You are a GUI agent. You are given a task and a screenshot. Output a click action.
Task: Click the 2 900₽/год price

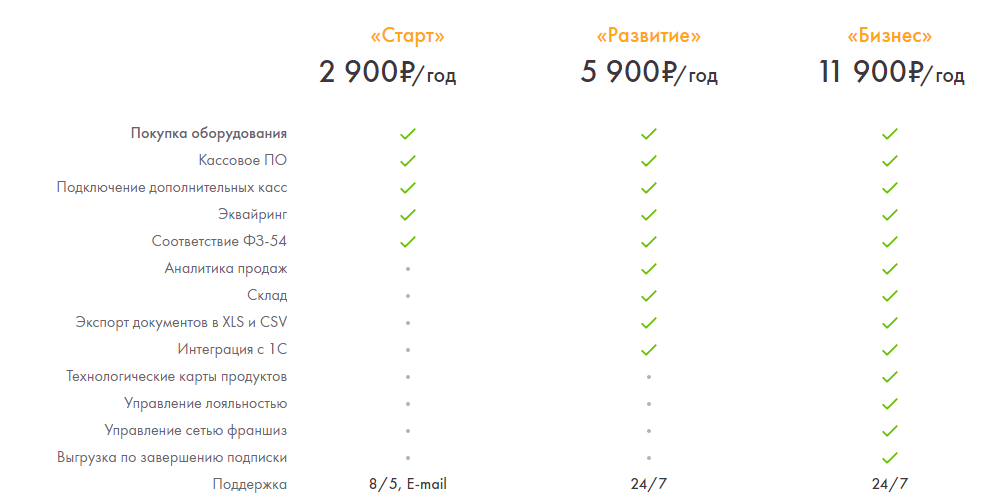[387, 73]
